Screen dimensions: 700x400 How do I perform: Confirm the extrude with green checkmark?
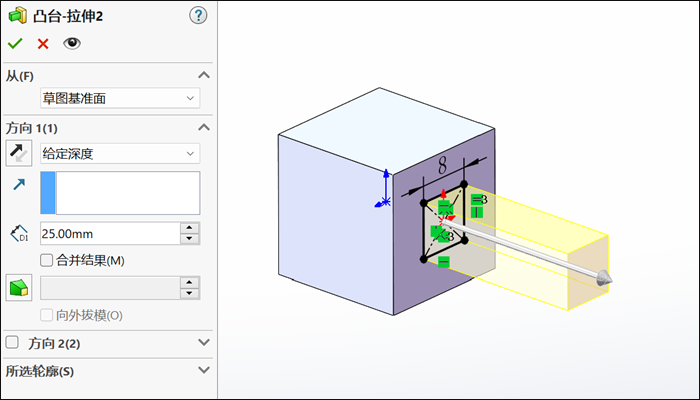[x=15, y=43]
